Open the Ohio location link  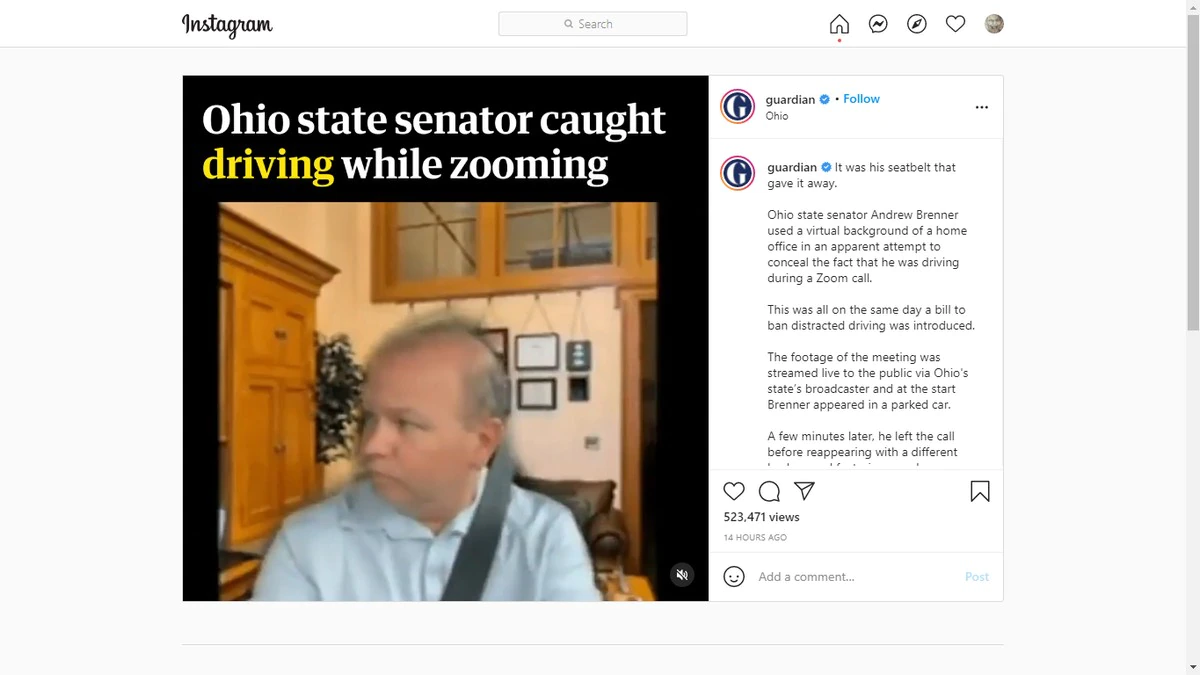(x=777, y=116)
